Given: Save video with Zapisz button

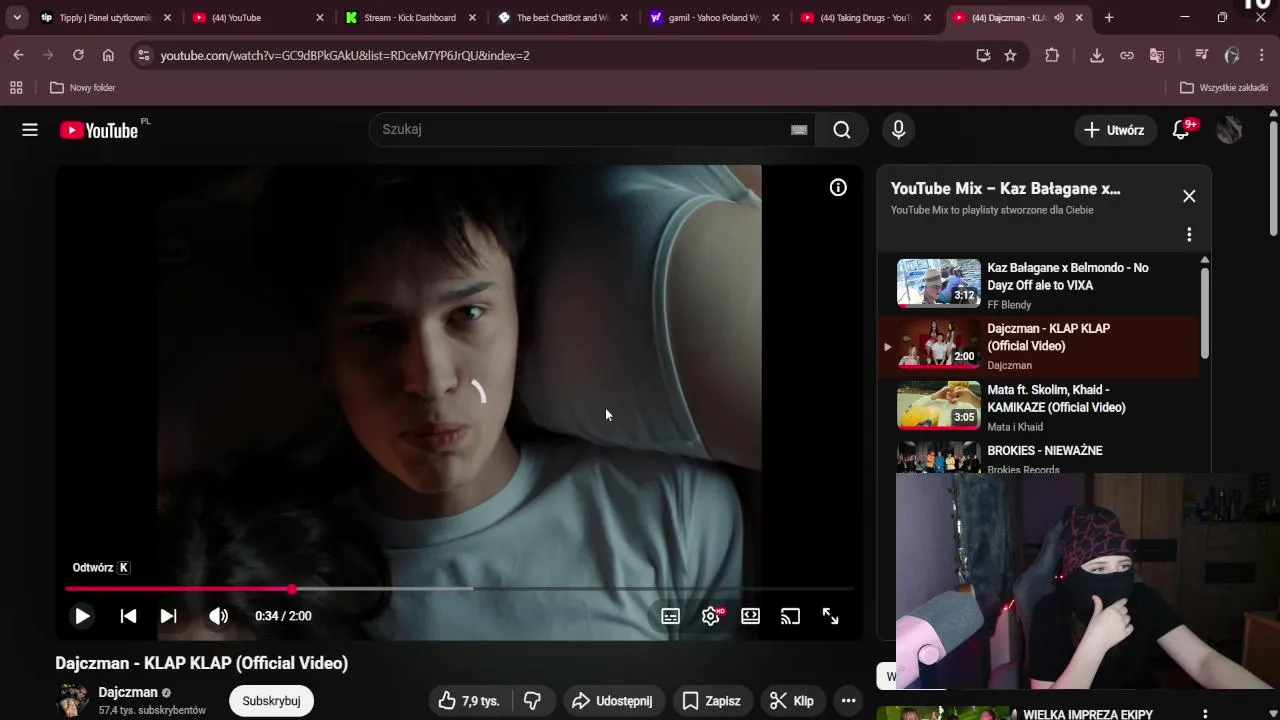Looking at the screenshot, I should (x=711, y=701).
